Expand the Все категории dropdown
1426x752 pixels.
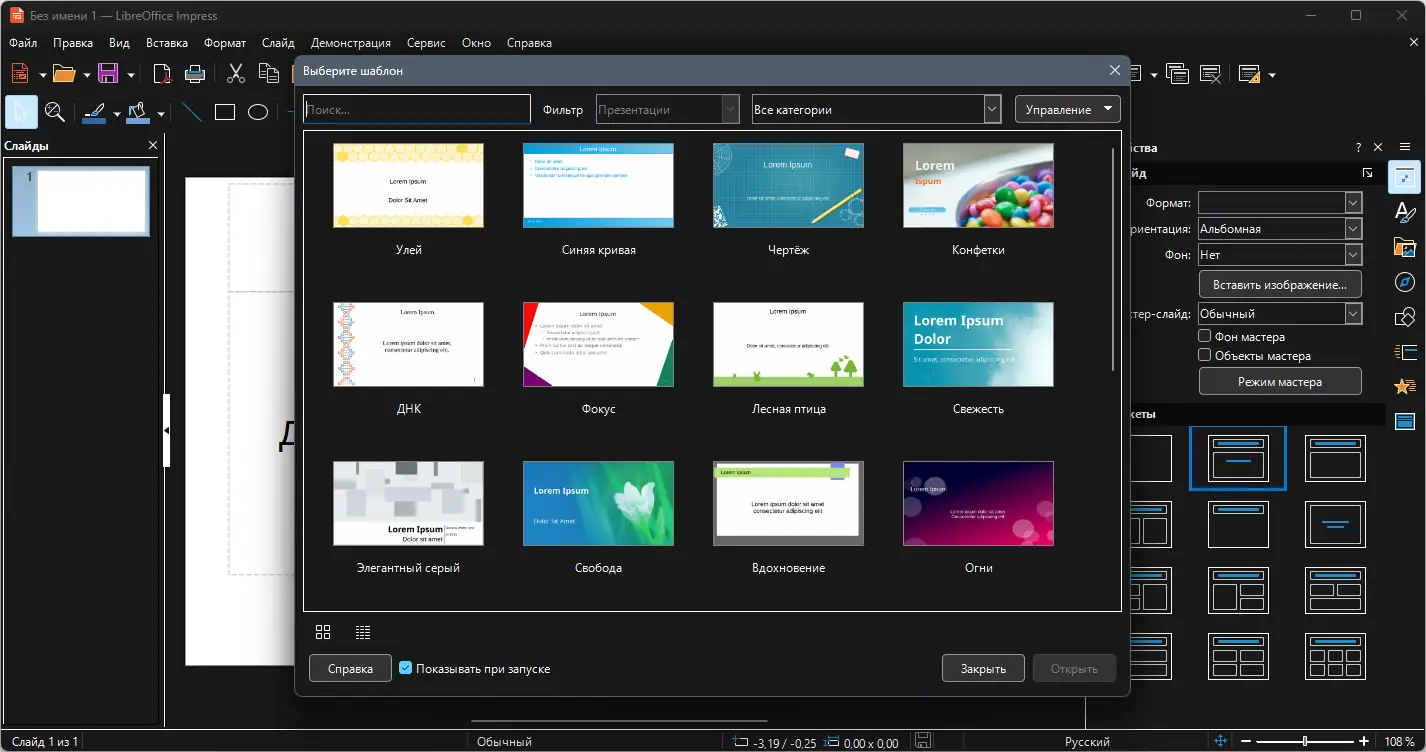[992, 109]
